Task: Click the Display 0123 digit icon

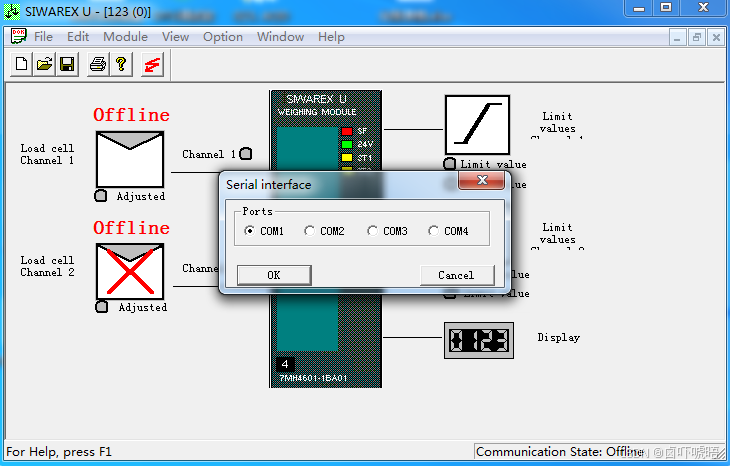Action: (479, 340)
